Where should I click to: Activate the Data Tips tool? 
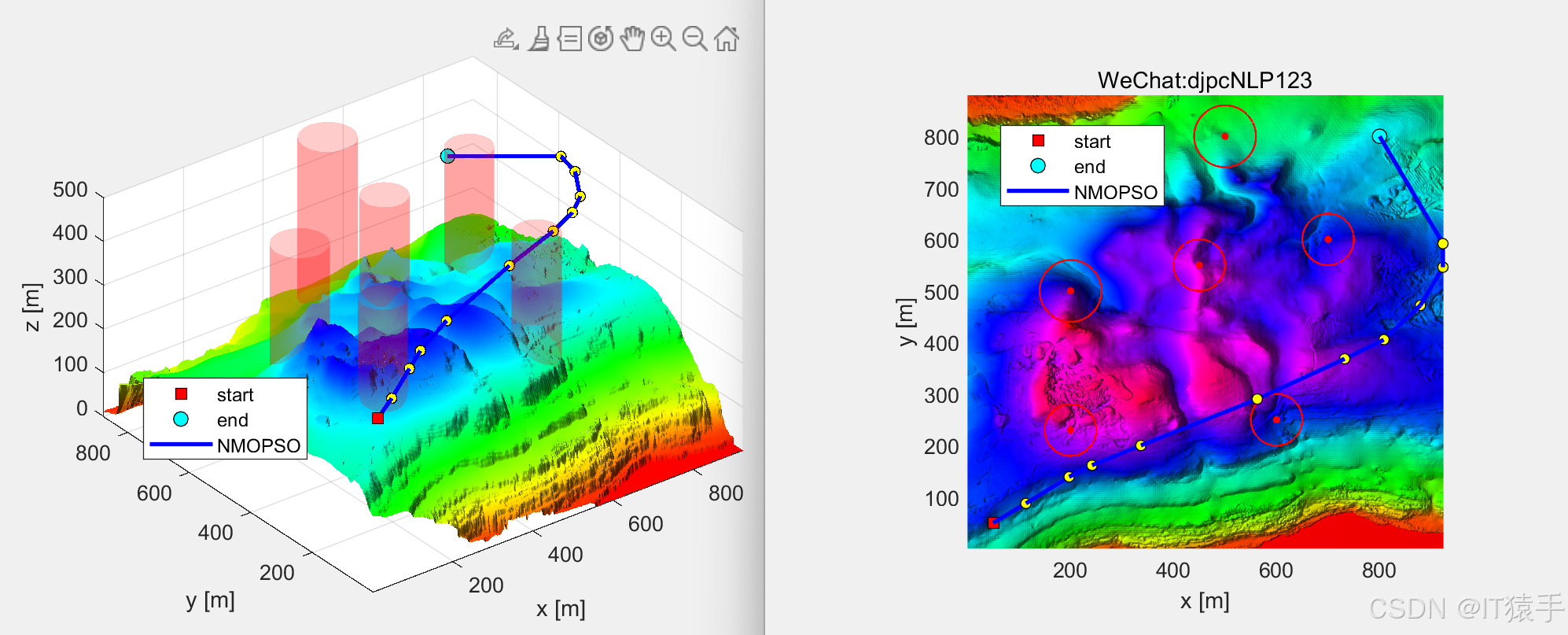(569, 39)
